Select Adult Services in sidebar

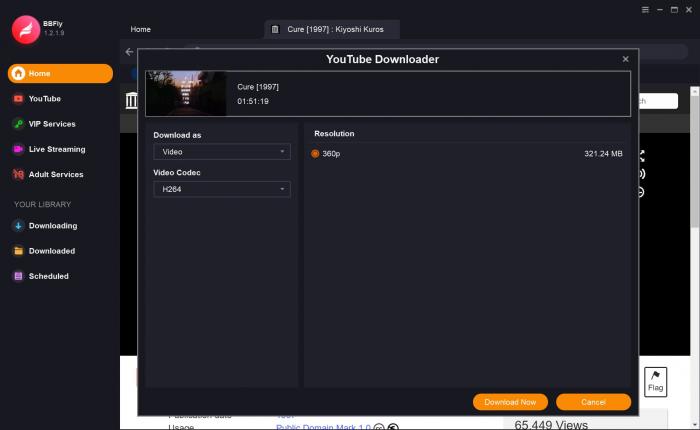[56, 174]
